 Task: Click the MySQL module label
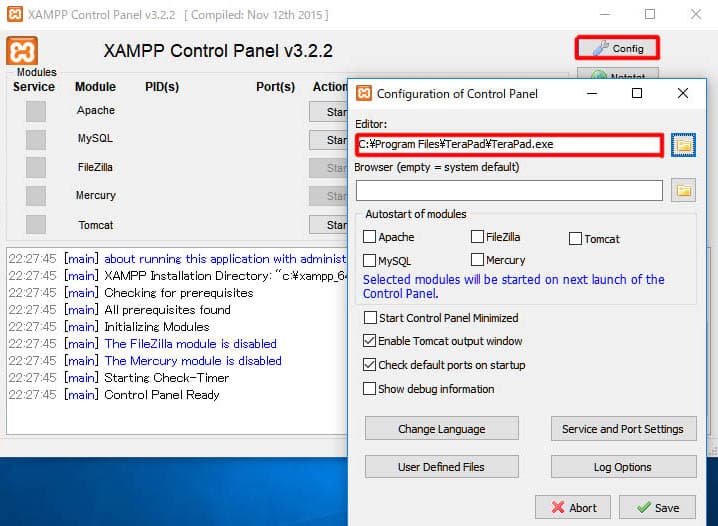(95, 138)
